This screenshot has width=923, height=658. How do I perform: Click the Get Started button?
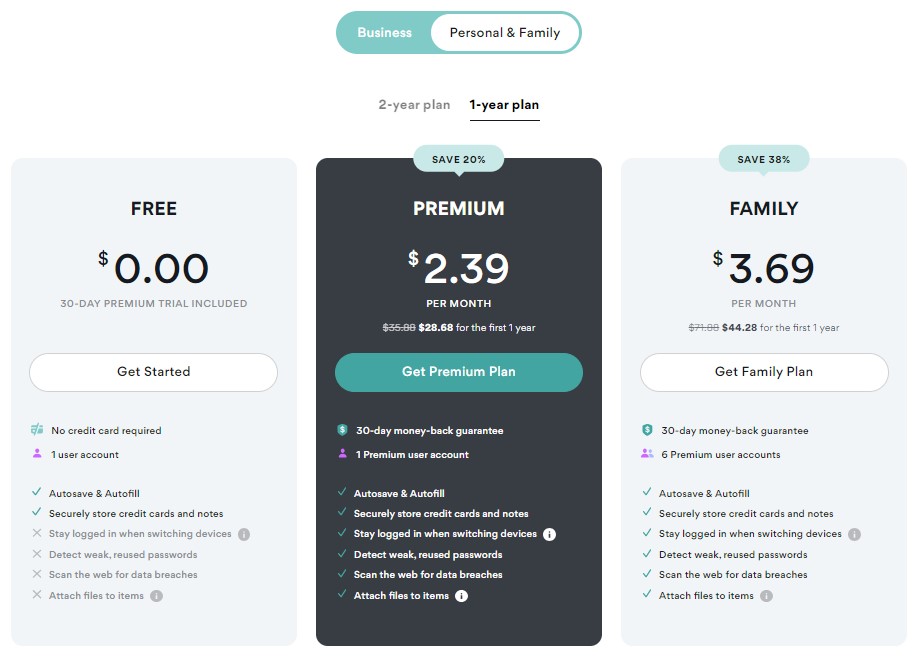pos(154,372)
